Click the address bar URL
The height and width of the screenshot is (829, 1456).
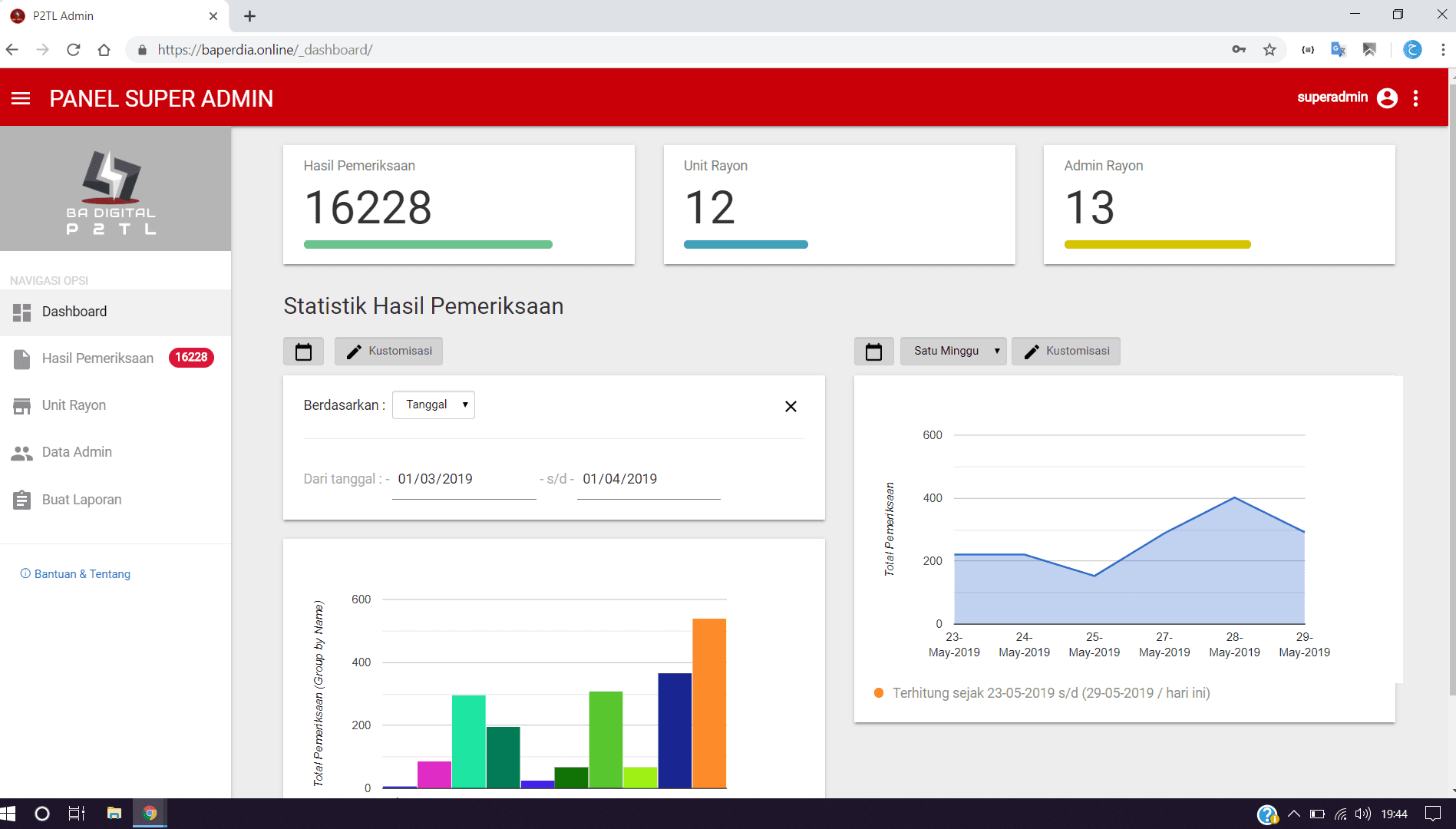click(265, 50)
